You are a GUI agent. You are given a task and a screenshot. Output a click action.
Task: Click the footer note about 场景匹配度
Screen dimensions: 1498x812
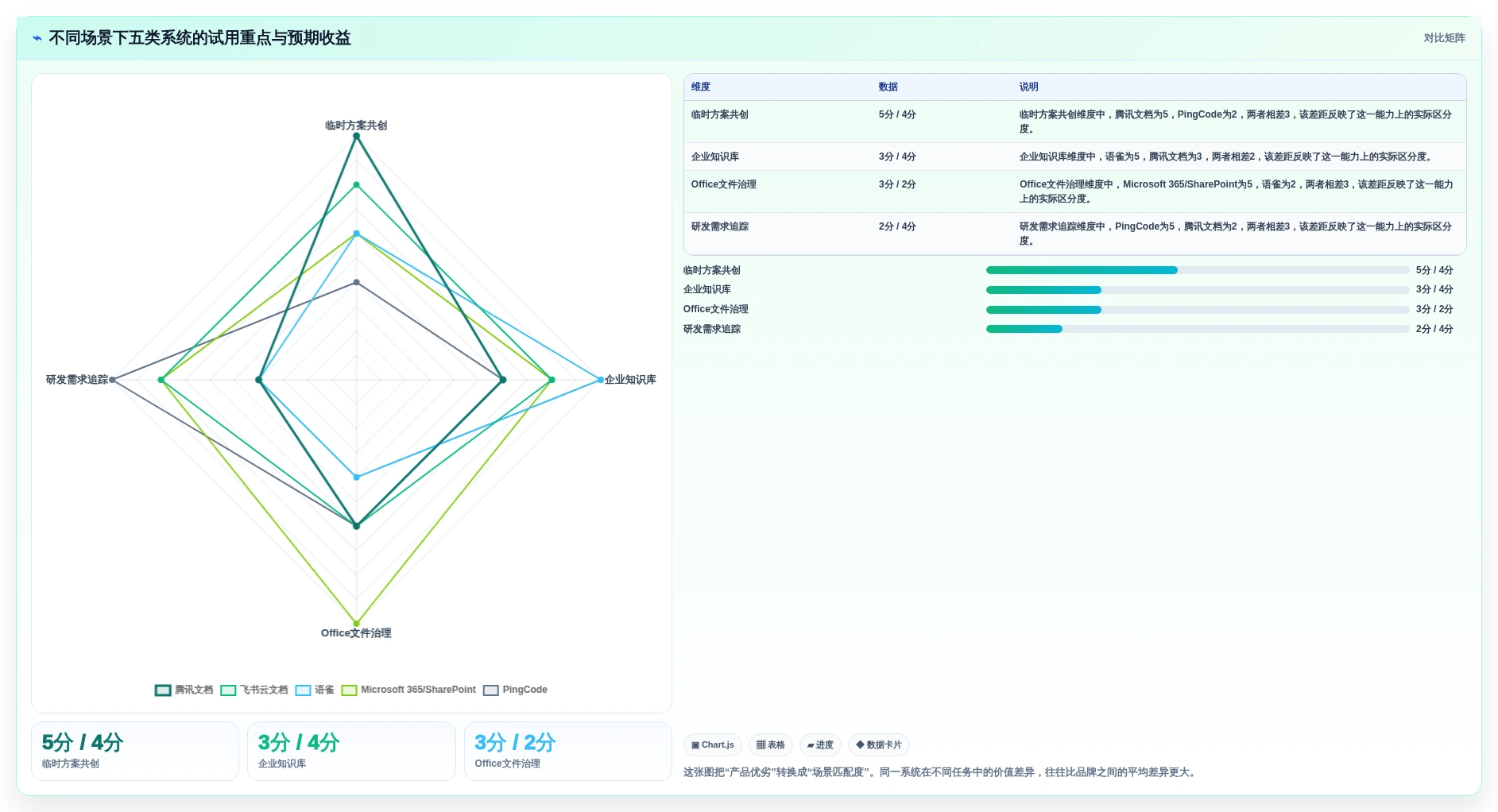pyautogui.click(x=941, y=772)
